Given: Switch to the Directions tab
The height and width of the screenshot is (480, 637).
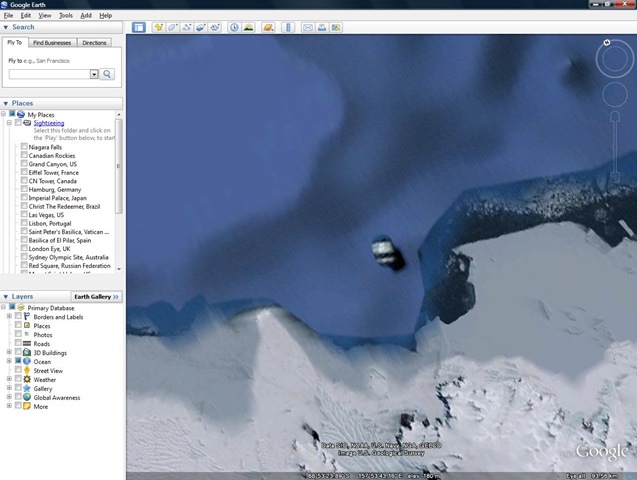Looking at the screenshot, I should click(x=94, y=43).
